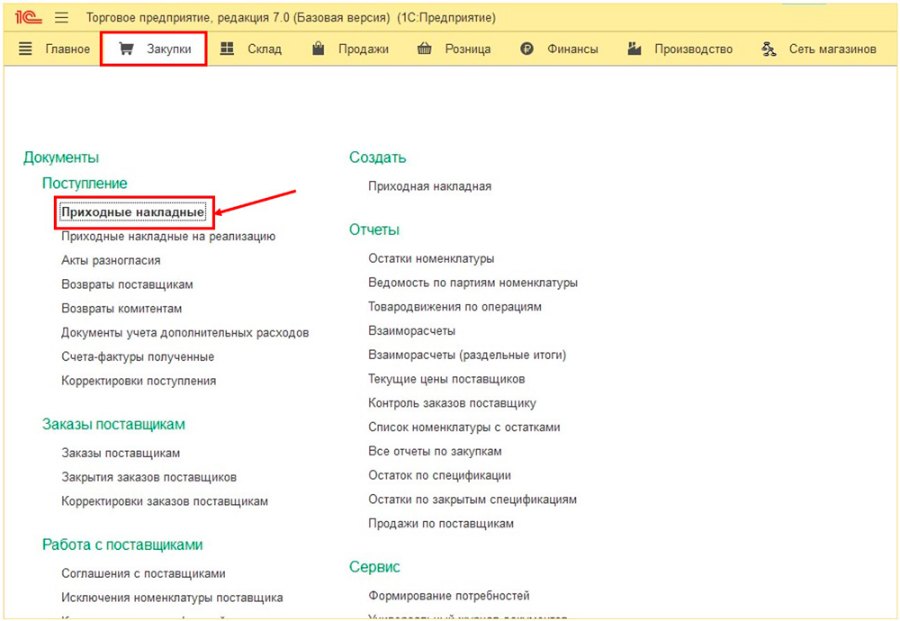Open Корректировки поступления
Viewport: 900px width, 621px height.
139,381
